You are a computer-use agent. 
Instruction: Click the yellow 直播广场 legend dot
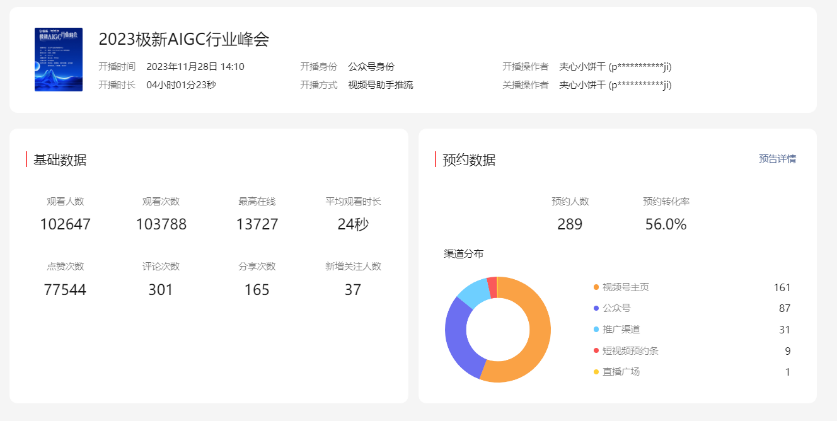pyautogui.click(x=596, y=372)
